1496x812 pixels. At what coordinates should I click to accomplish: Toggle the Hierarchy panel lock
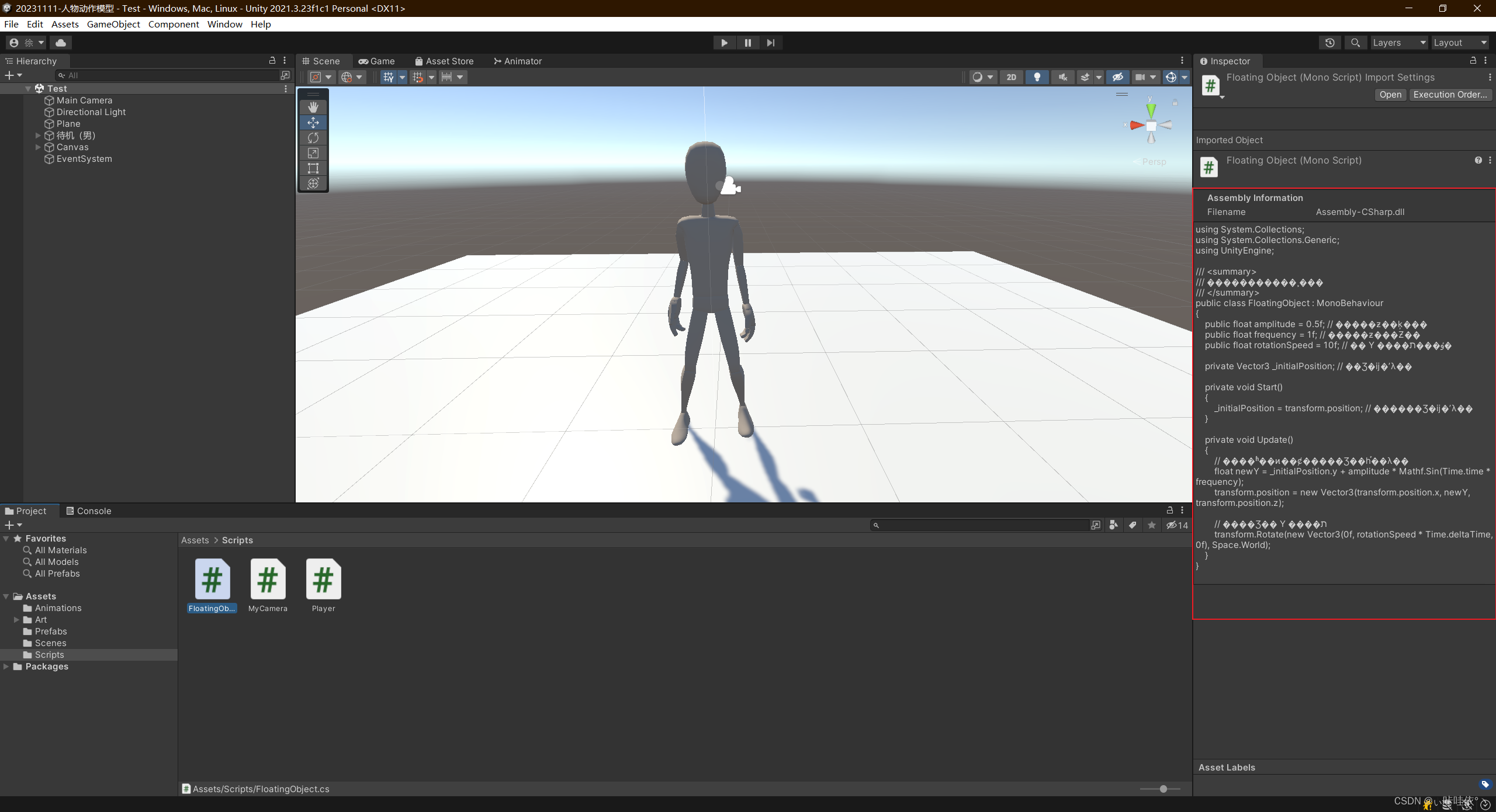(272, 61)
